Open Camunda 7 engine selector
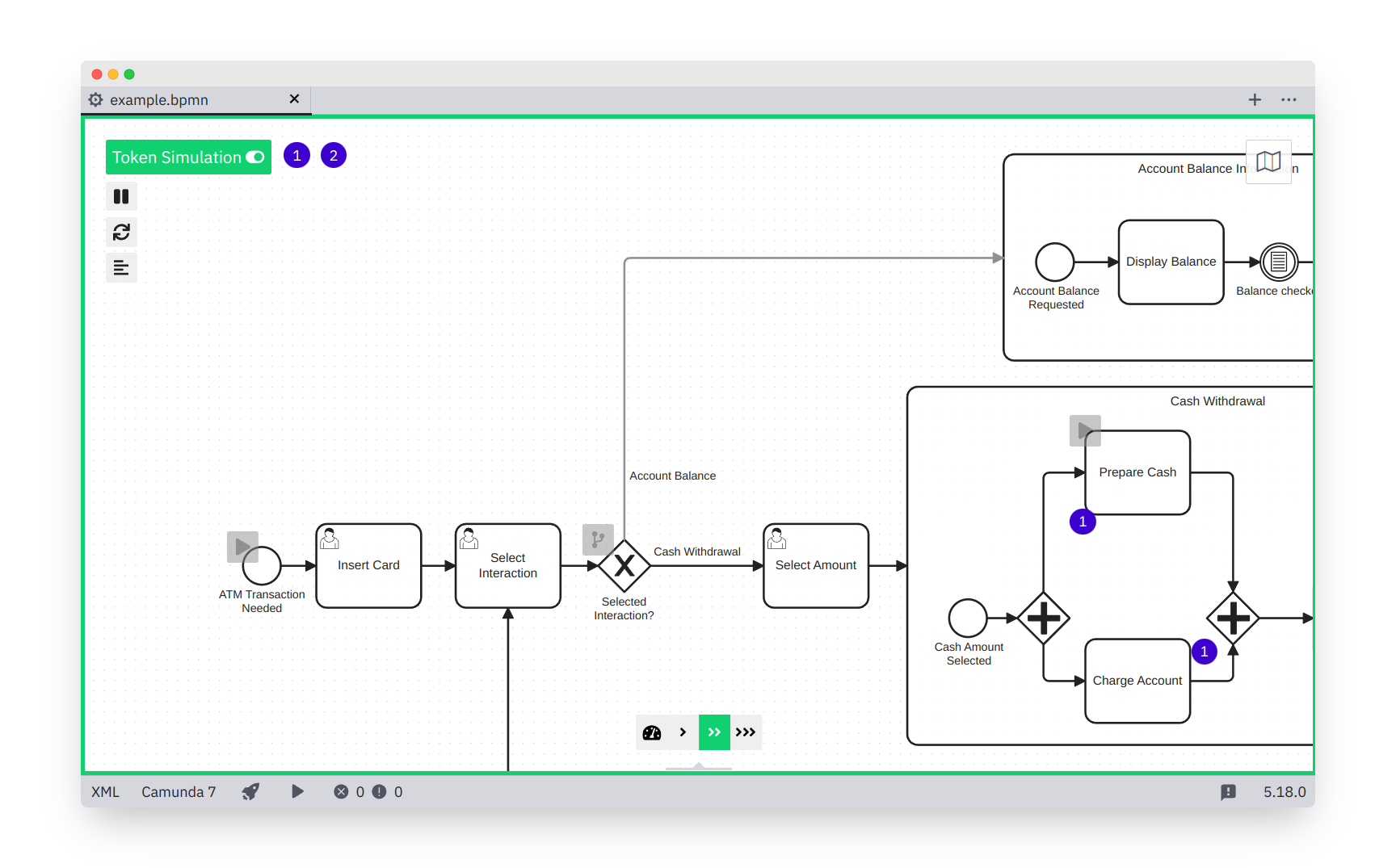 coord(179,791)
